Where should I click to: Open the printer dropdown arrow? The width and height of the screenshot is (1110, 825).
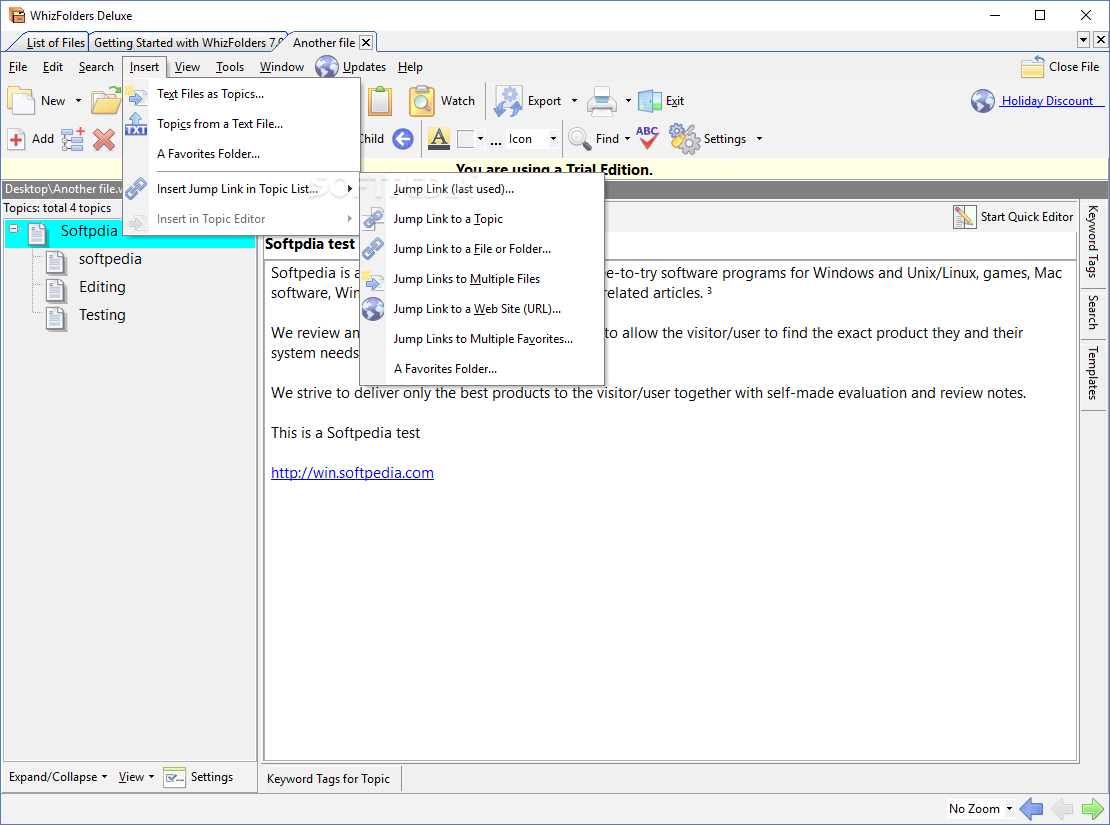(x=628, y=101)
